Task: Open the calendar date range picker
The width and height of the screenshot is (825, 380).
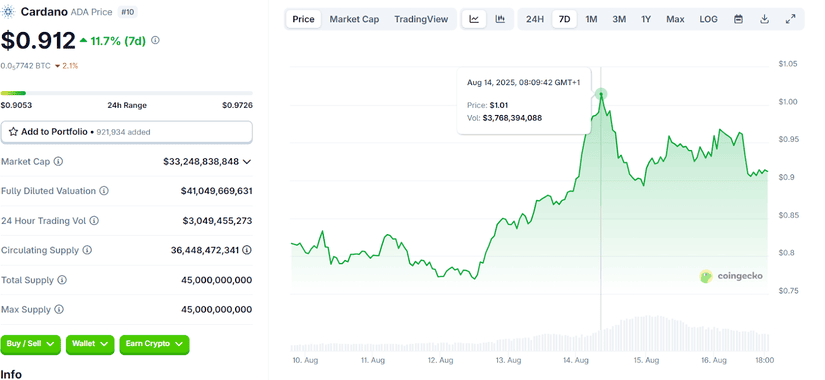Action: click(x=738, y=19)
